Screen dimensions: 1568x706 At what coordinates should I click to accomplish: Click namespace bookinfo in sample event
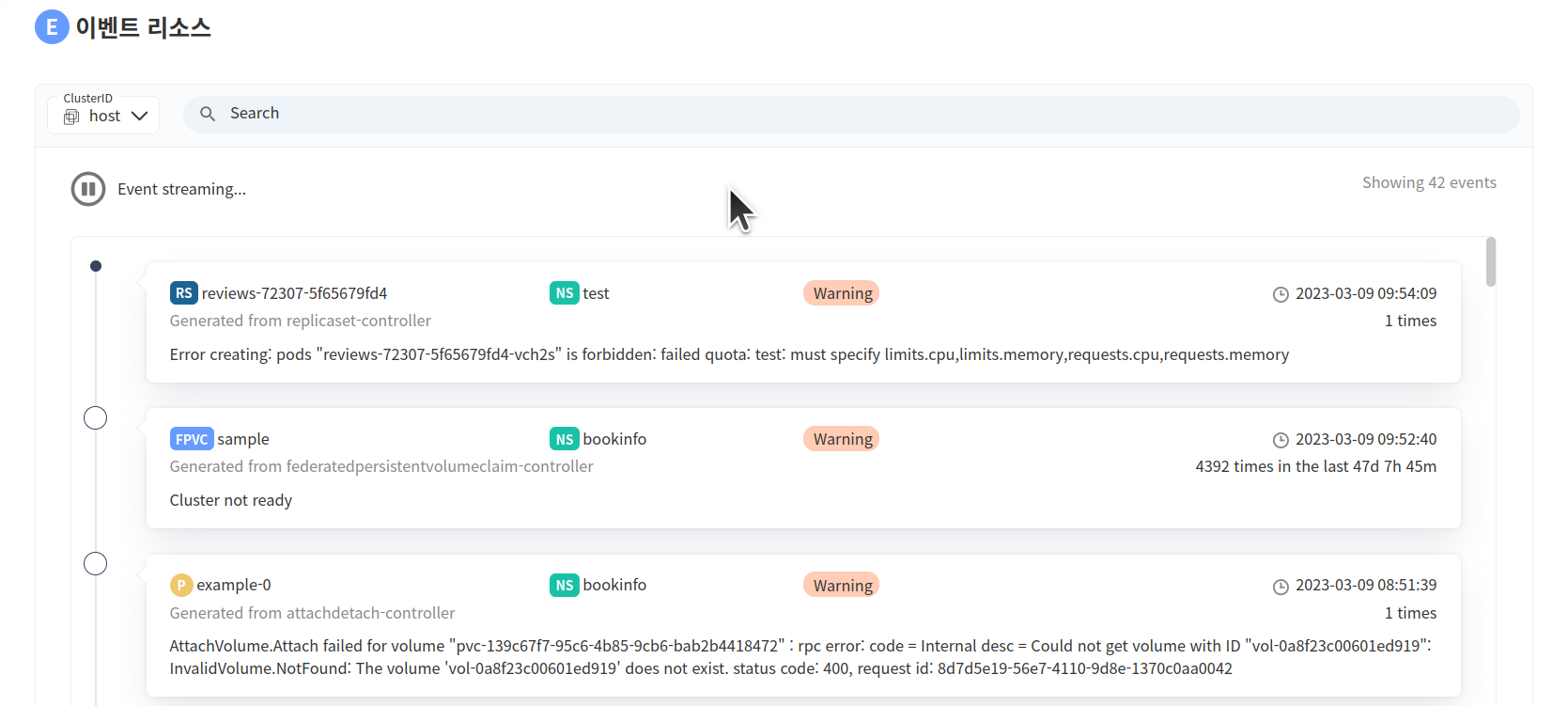tap(614, 439)
